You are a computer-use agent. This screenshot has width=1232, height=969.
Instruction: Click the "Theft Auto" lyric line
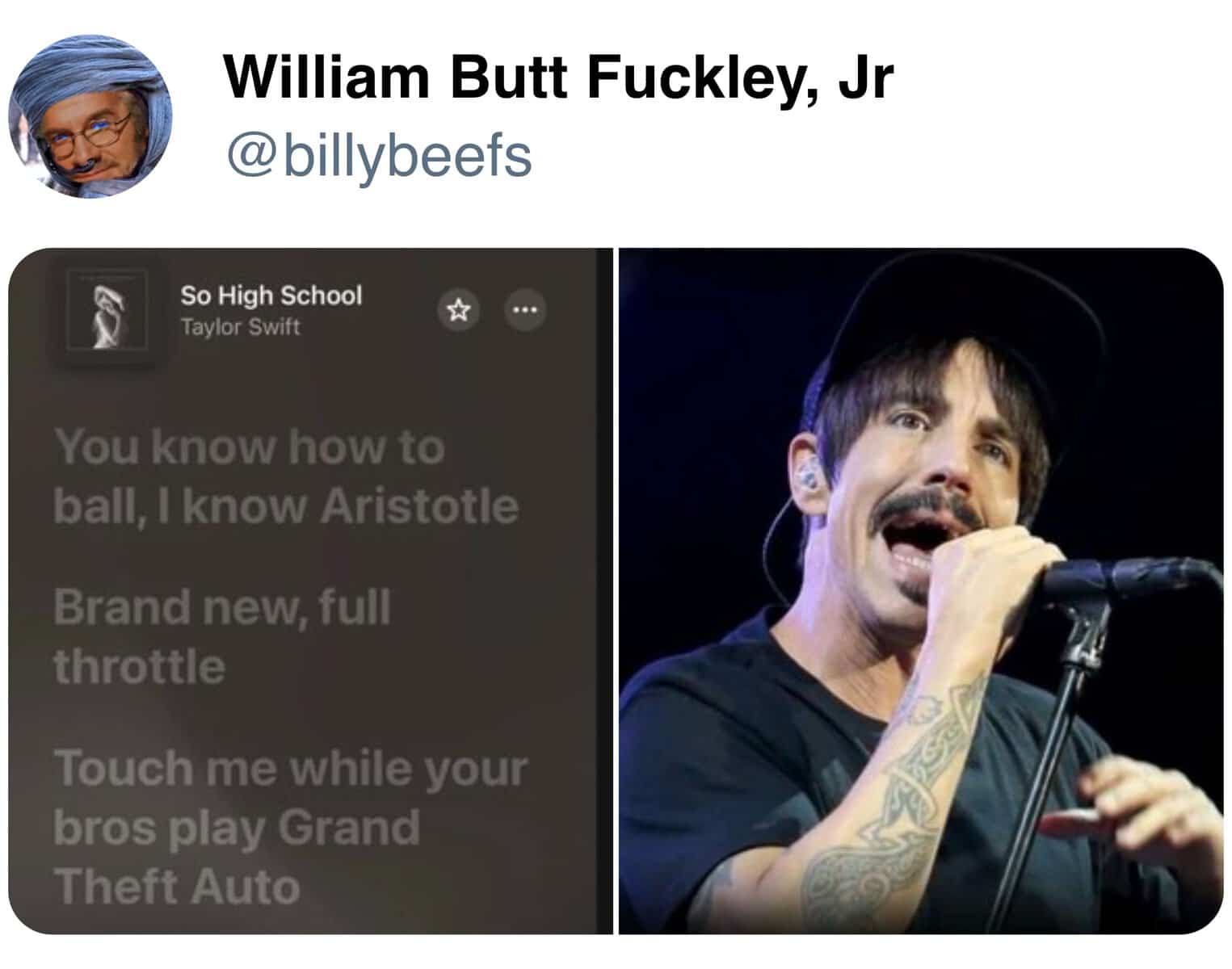pyautogui.click(x=177, y=887)
